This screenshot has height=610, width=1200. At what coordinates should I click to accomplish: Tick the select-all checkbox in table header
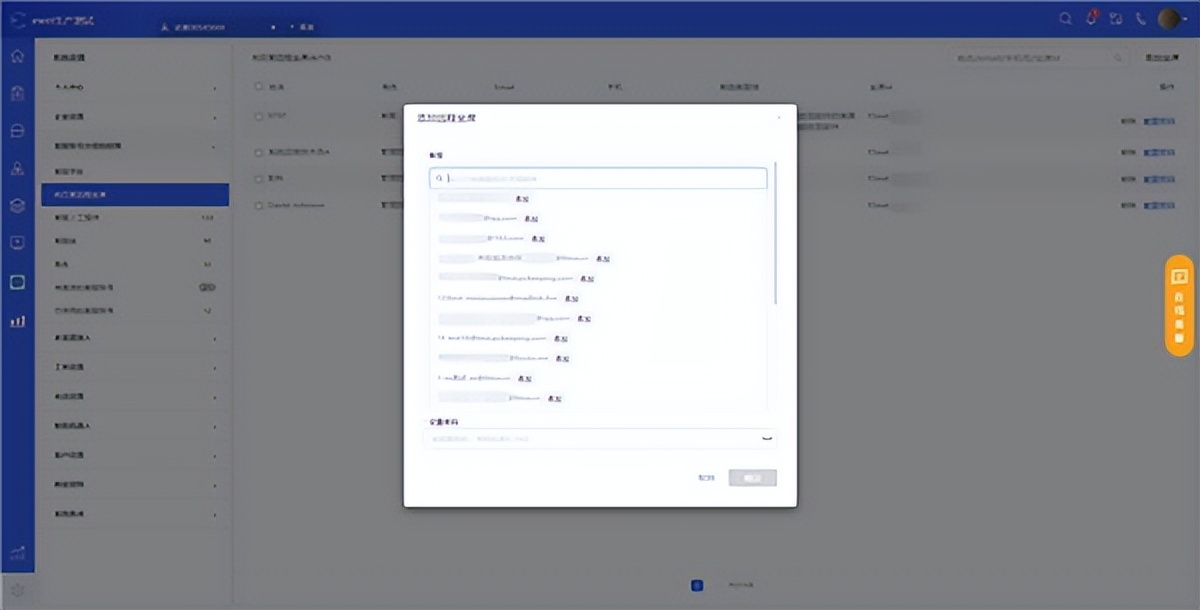tap(258, 87)
